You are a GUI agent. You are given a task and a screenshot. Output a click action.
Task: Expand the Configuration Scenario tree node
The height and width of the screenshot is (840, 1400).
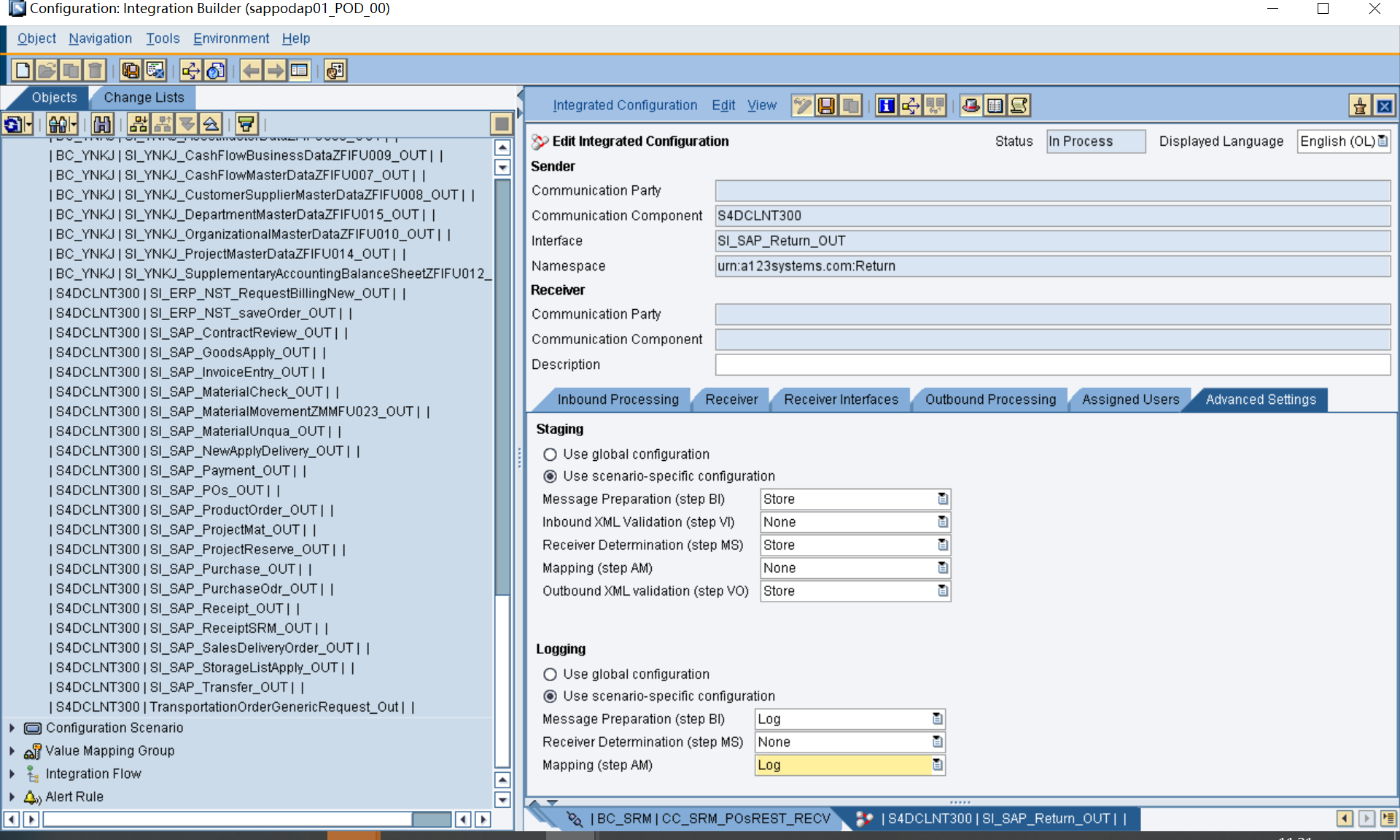(12, 728)
